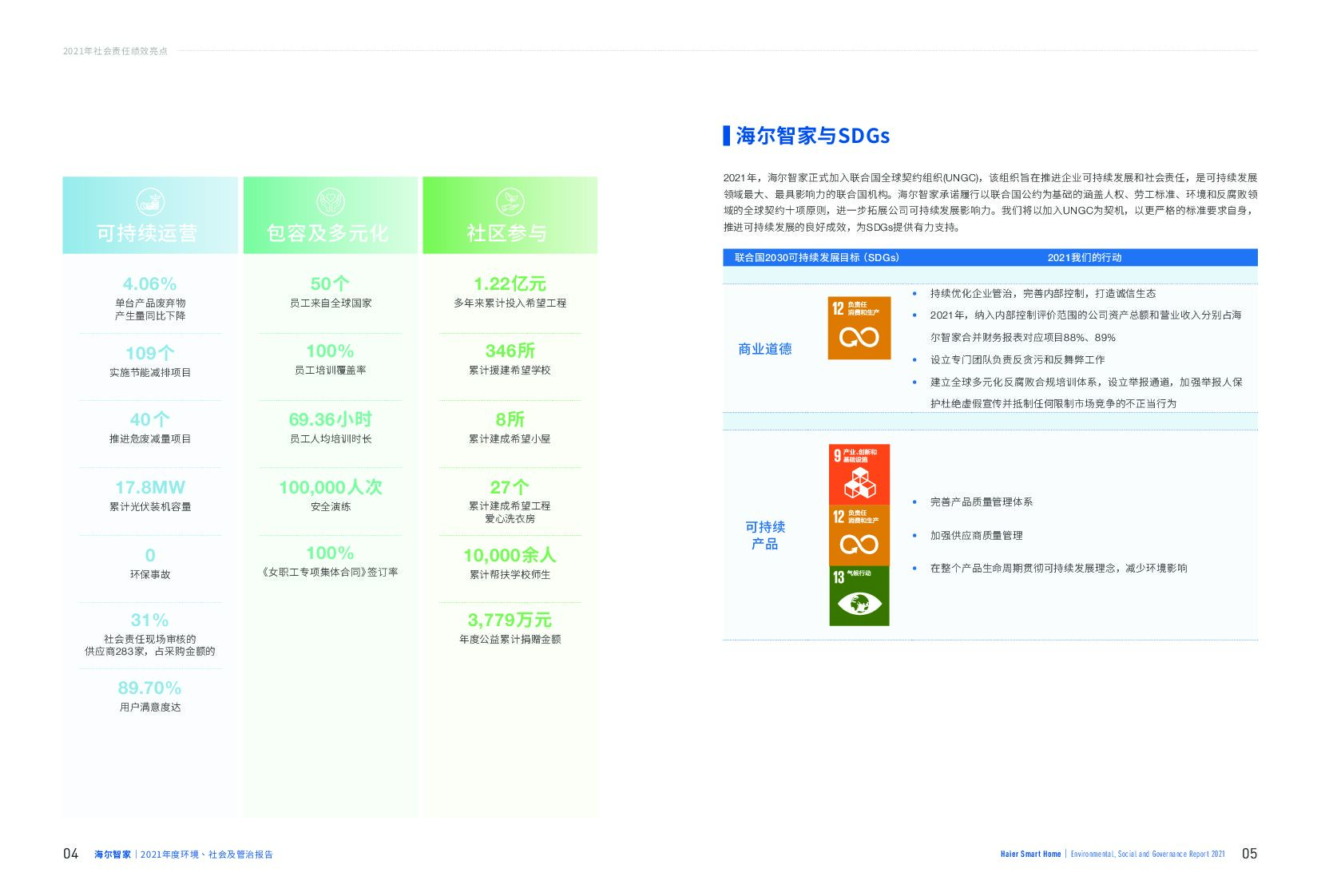
Task: Click the 单台产品废弃物 产生量同比下降 label
Action: [150, 309]
